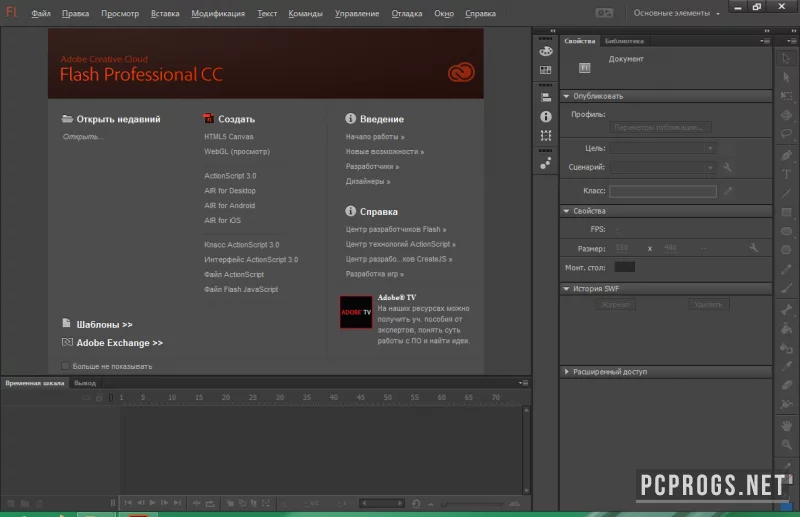The image size is (800, 517).
Task: Collapse the Опубликовать section
Action: point(566,96)
